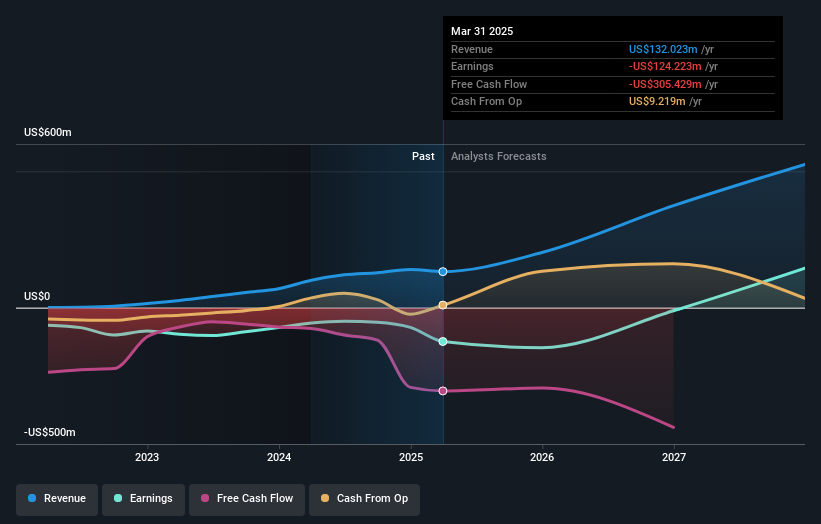Click the Cash From Op tooltip row label
Image resolution: width=821 pixels, height=524 pixels.
[x=486, y=102]
